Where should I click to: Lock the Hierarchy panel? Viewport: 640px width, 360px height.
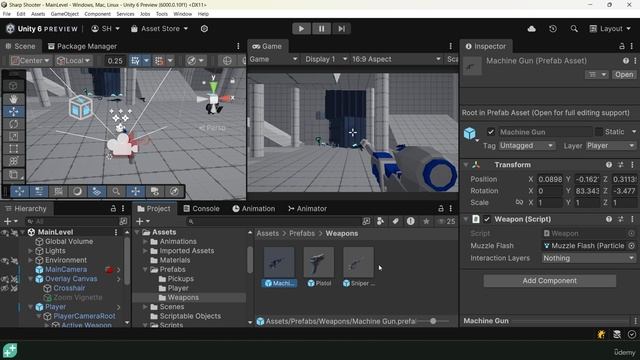click(x=113, y=209)
